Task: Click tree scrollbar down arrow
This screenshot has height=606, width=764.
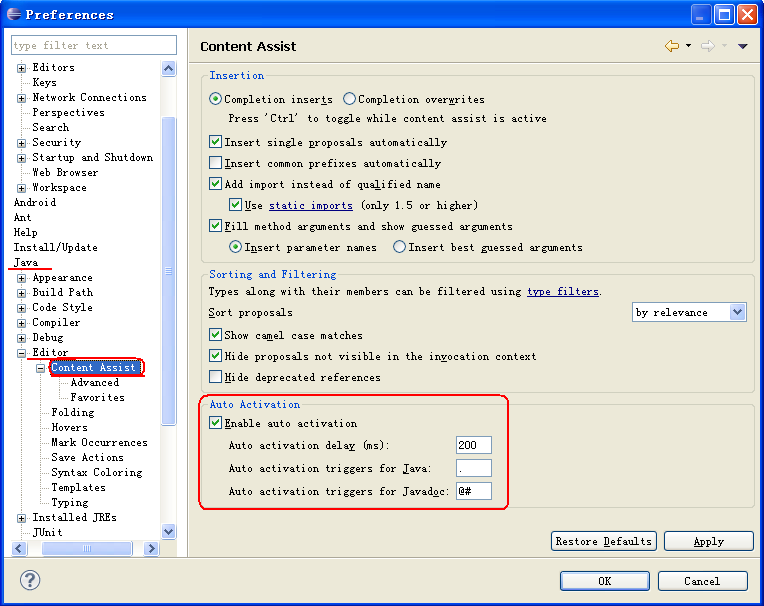Action: (x=169, y=531)
